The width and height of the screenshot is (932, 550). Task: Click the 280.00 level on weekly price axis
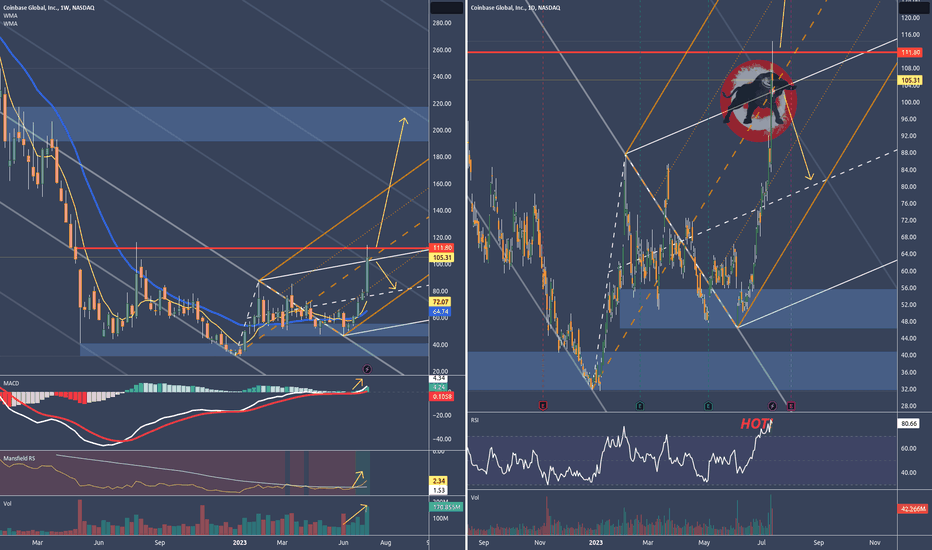pyautogui.click(x=442, y=23)
